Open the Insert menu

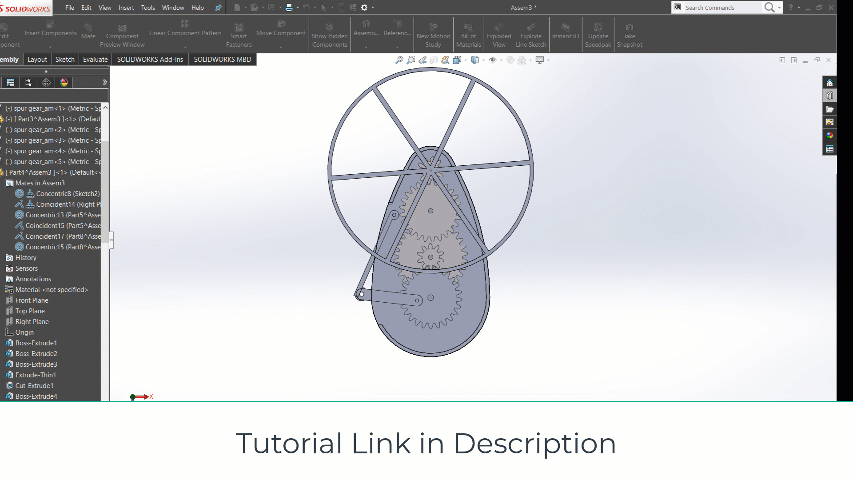click(x=126, y=8)
